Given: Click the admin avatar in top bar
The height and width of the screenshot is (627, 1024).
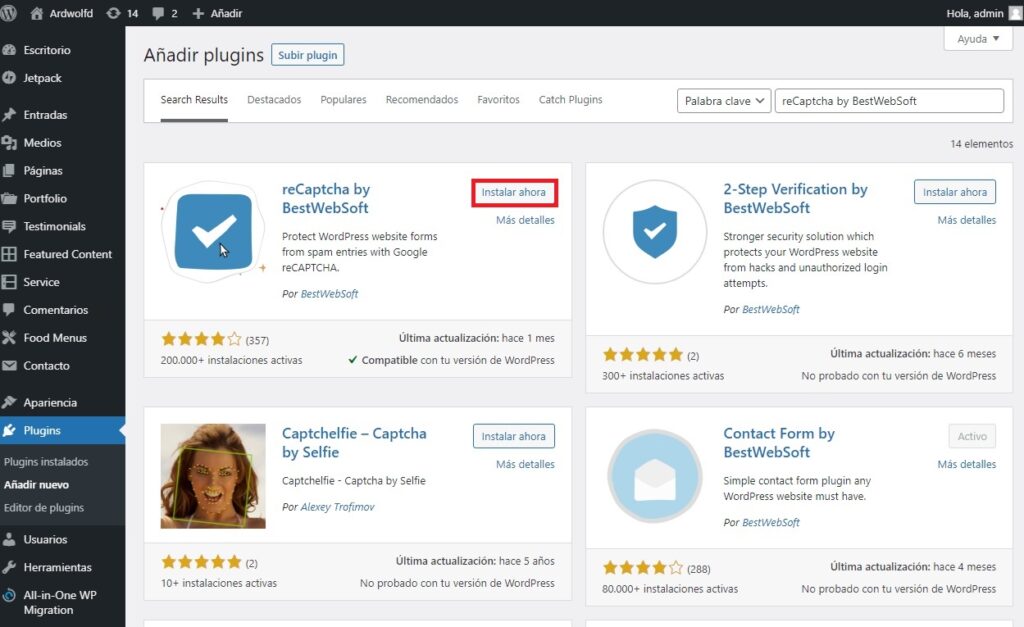Looking at the screenshot, I should click(1016, 13).
